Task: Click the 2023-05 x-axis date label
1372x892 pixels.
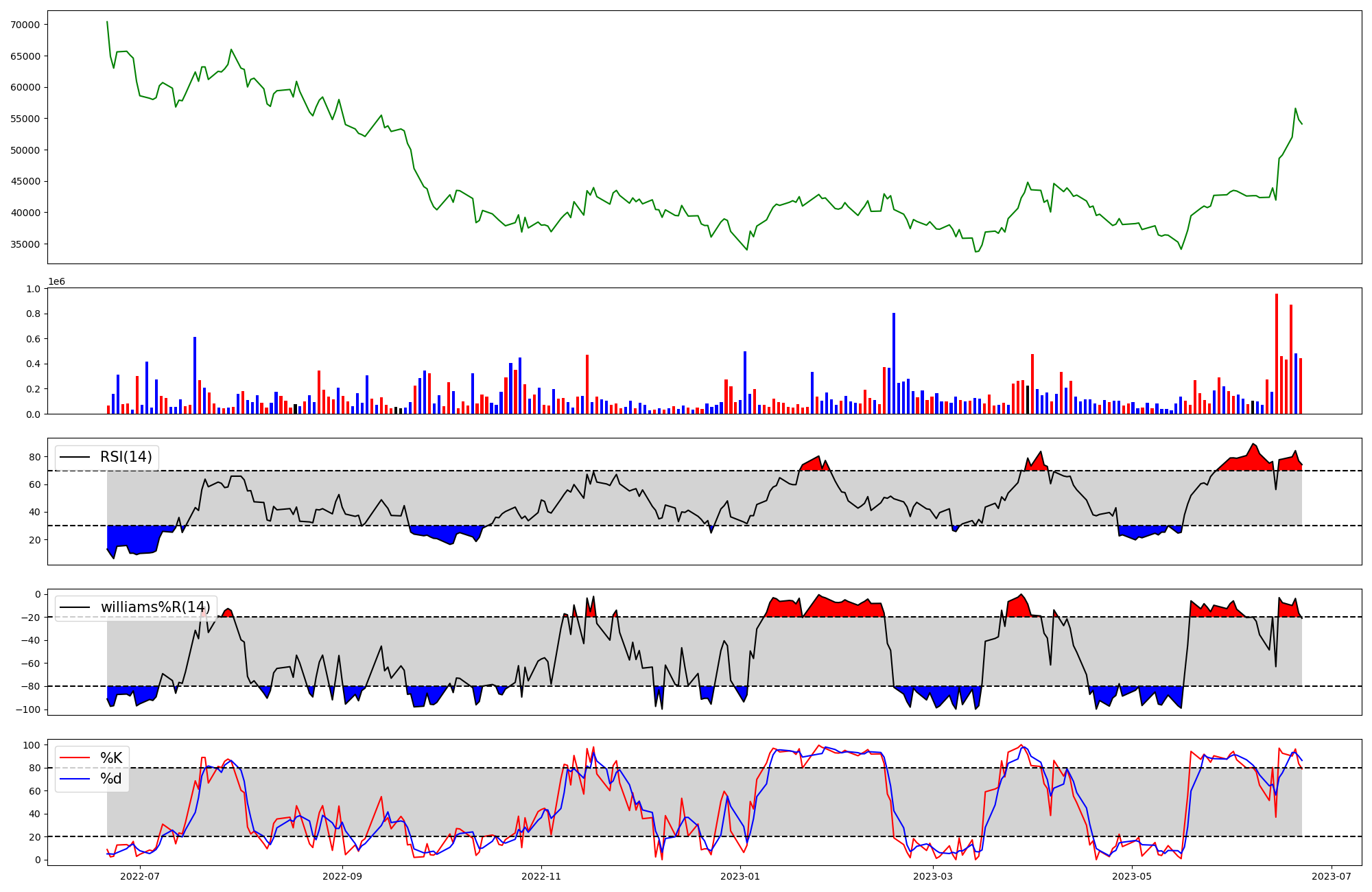Action: [1132, 876]
